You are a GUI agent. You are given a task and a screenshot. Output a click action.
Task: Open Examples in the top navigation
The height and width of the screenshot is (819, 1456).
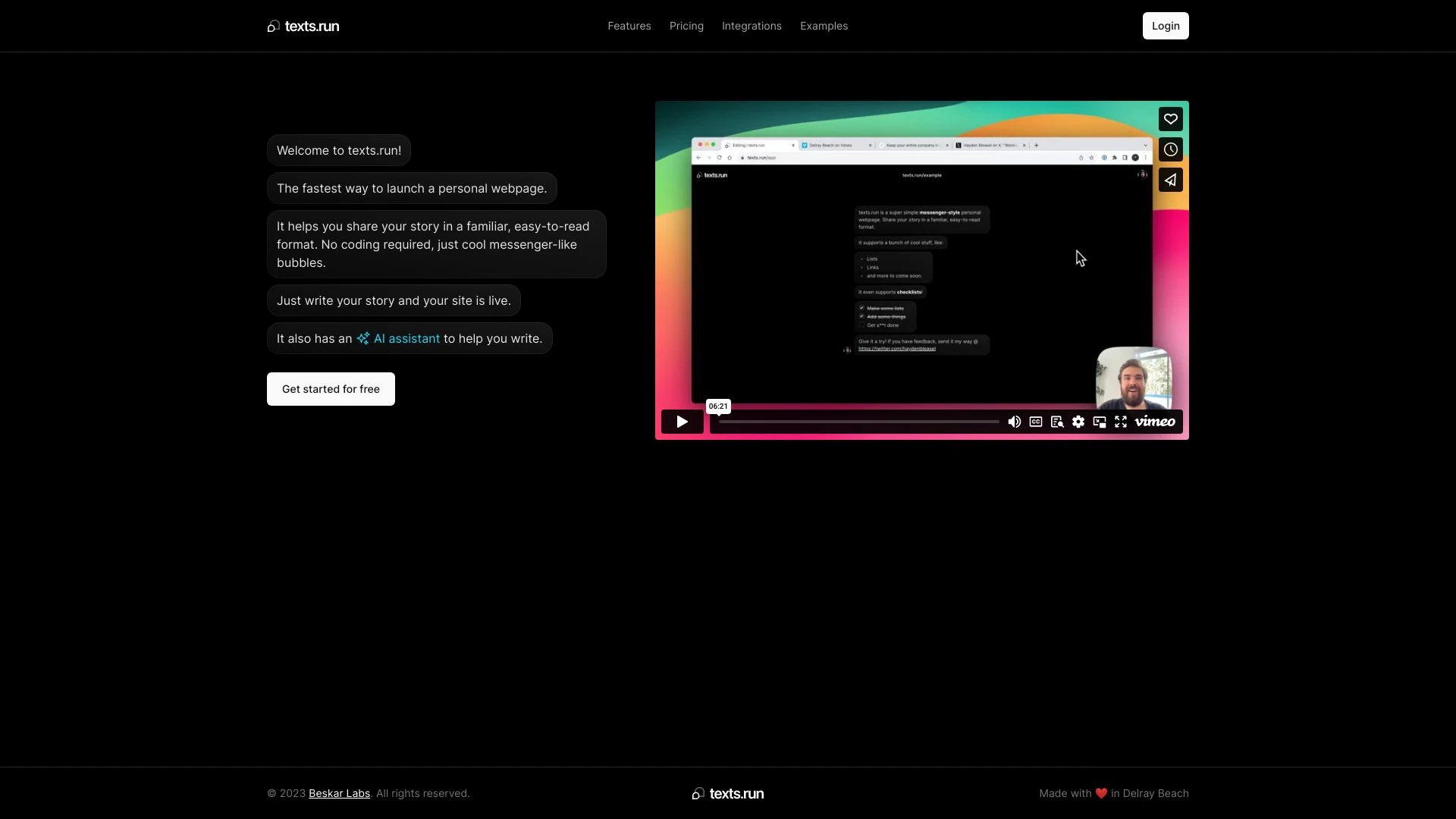pos(824,25)
